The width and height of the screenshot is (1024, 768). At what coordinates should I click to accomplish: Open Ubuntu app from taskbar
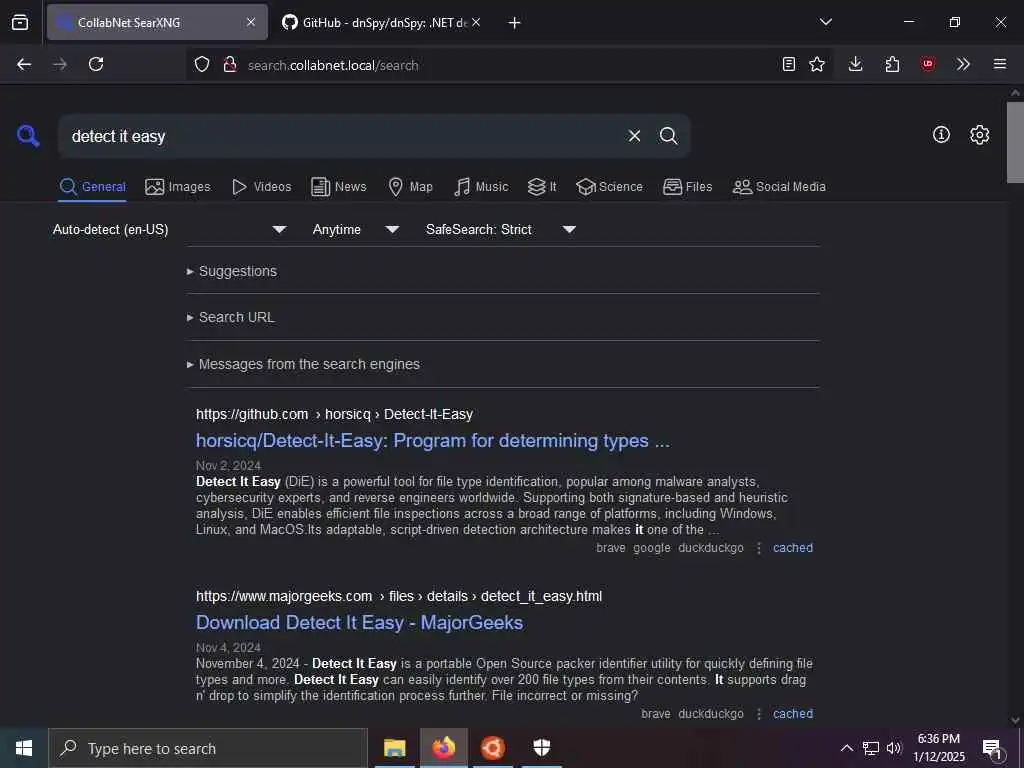point(493,748)
